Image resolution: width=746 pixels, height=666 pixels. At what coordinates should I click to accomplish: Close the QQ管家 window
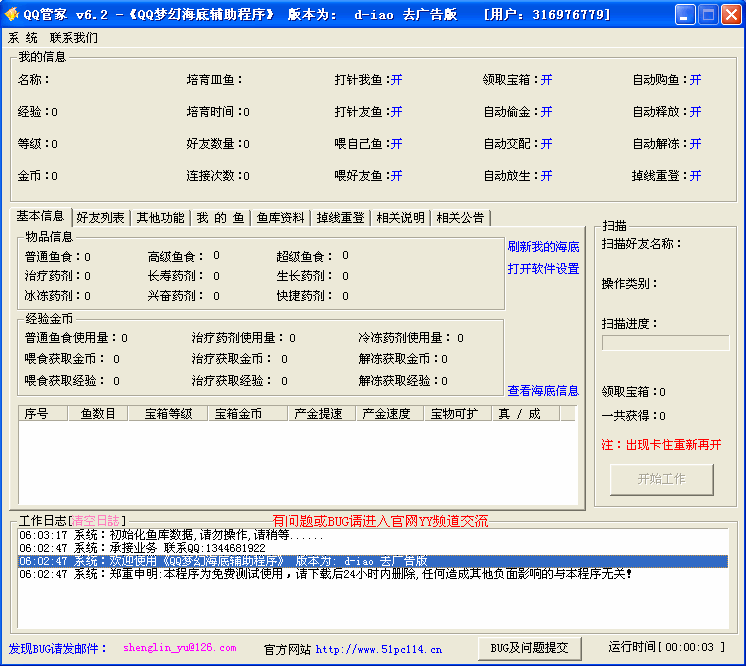[x=731, y=15]
